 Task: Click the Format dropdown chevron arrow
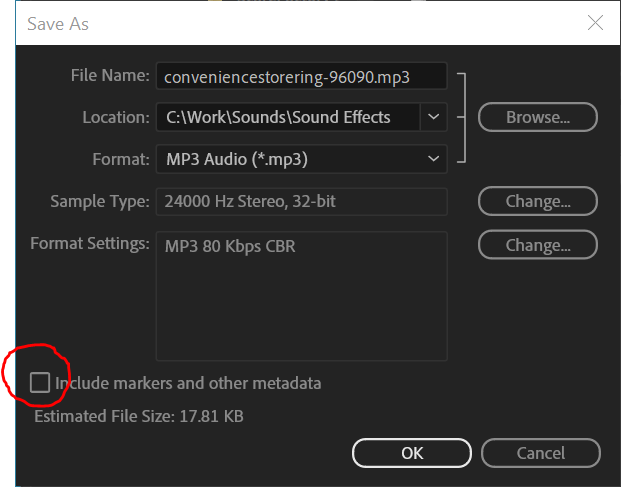(x=434, y=159)
